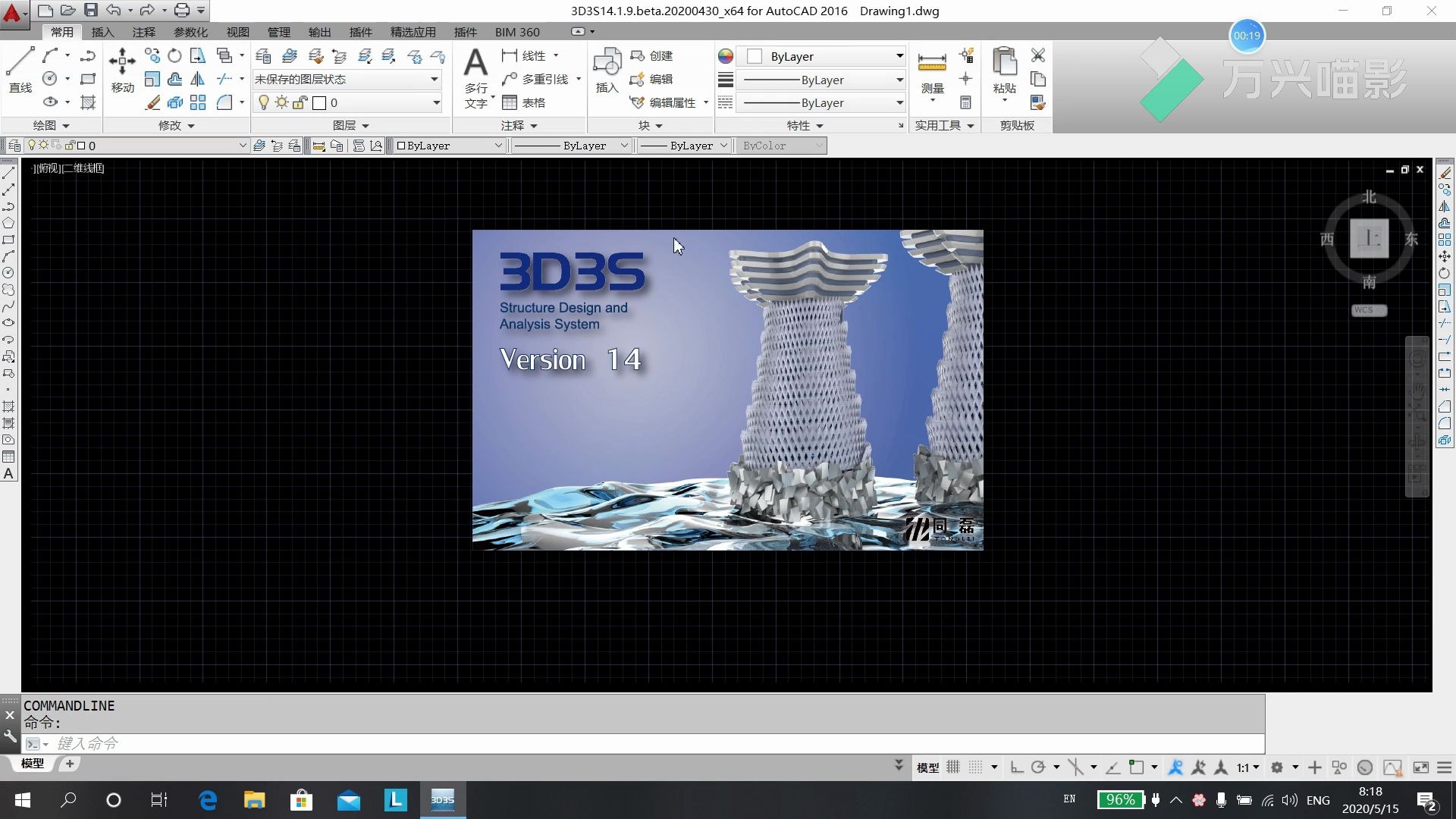The height and width of the screenshot is (819, 1456).
Task: Switch to the 插入 ribbon tab
Action: pyautogui.click(x=102, y=32)
